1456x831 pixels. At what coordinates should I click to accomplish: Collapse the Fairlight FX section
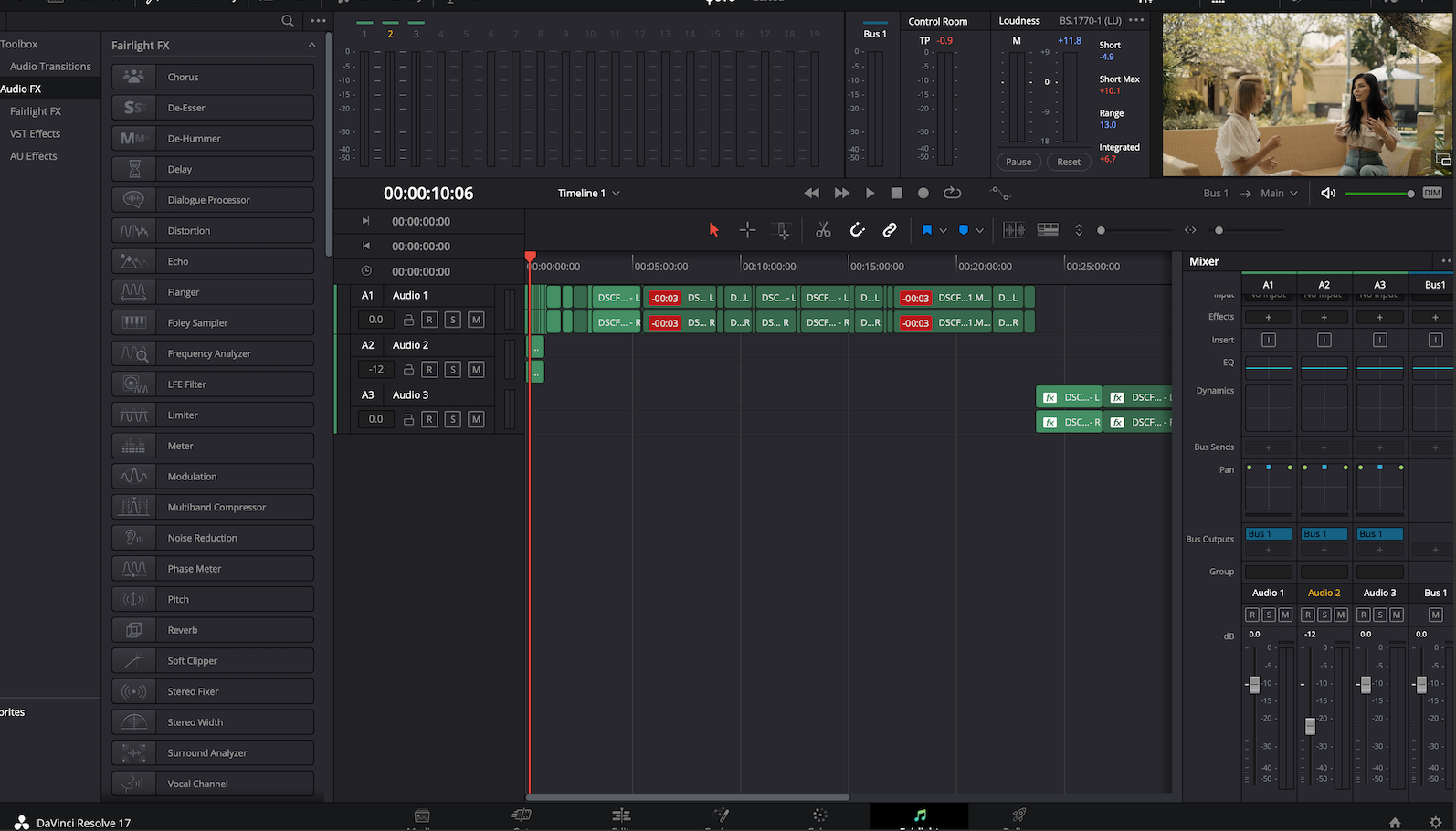click(311, 45)
